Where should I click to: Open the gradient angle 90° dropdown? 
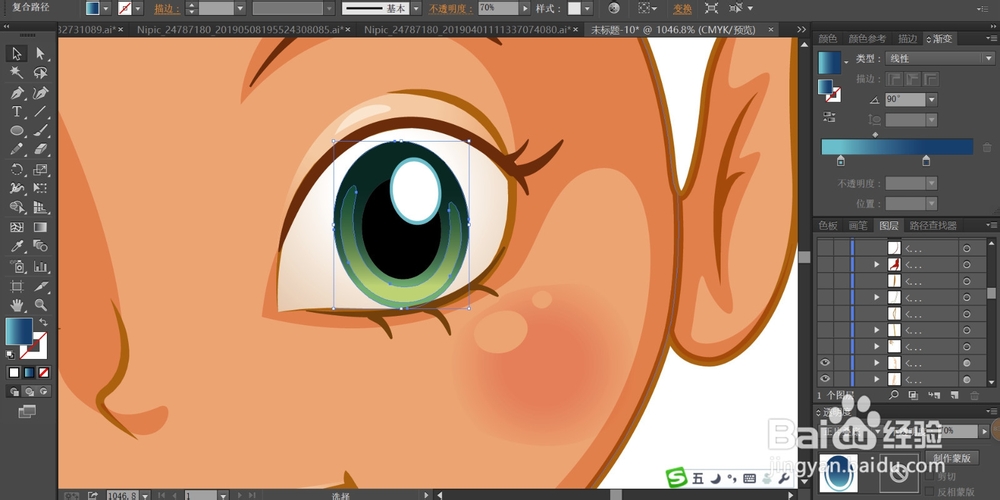932,99
